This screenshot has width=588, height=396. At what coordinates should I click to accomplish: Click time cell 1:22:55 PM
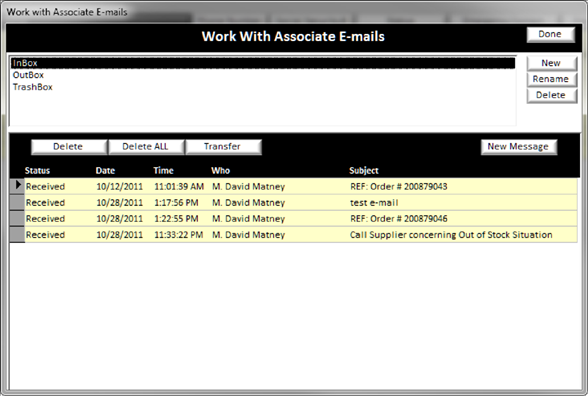pyautogui.click(x=176, y=219)
